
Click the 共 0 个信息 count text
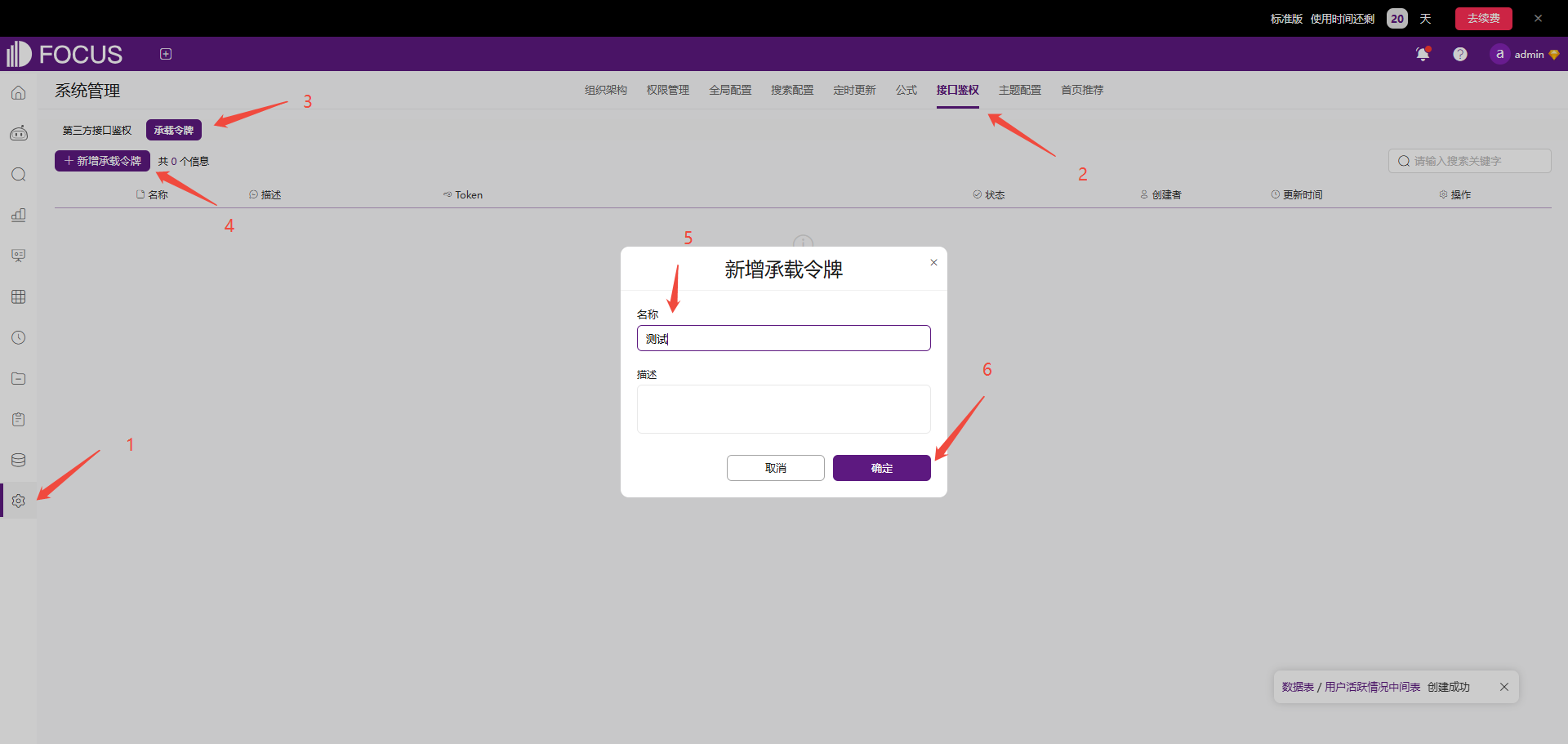[x=183, y=161]
